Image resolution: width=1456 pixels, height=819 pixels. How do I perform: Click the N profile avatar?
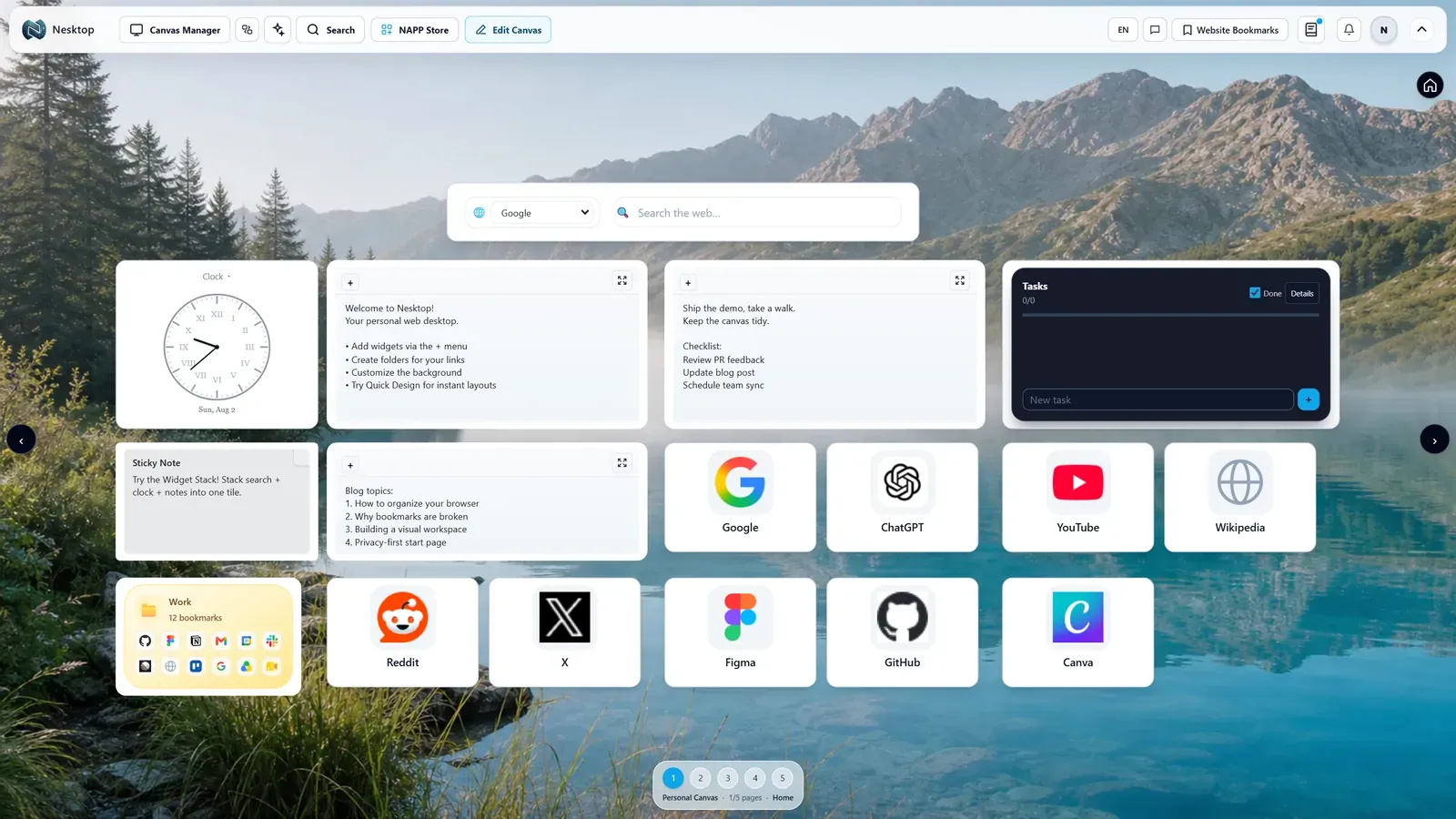click(x=1383, y=30)
